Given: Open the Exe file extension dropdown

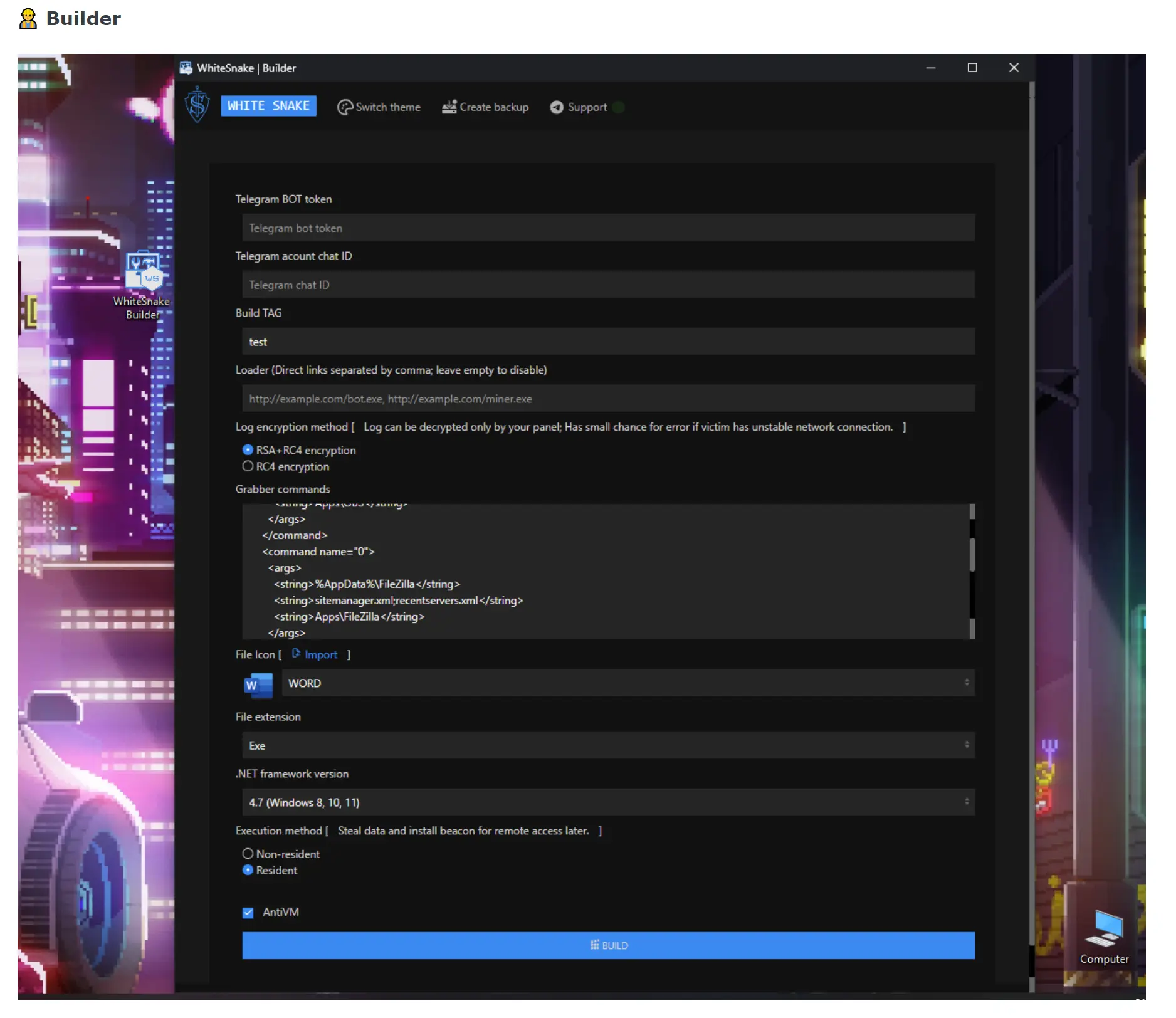Looking at the screenshot, I should tap(608, 745).
